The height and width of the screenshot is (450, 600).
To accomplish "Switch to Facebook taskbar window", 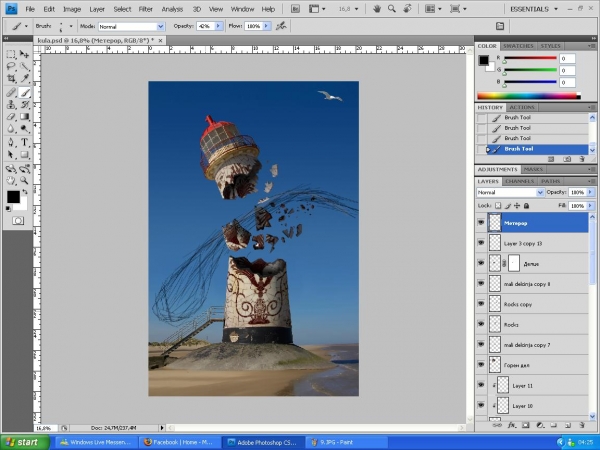I will [178, 442].
